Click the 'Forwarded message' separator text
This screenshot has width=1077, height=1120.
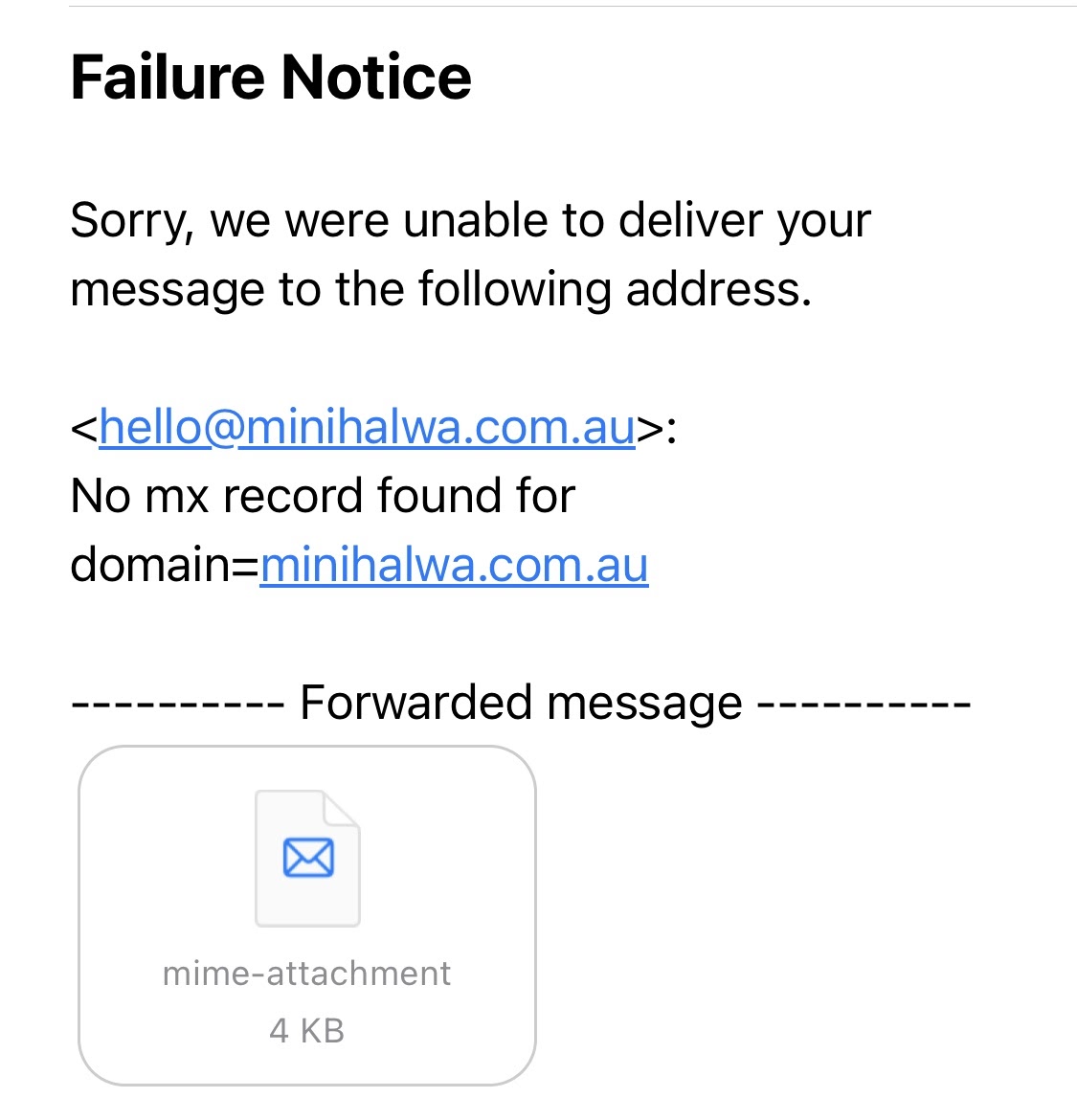tap(522, 702)
